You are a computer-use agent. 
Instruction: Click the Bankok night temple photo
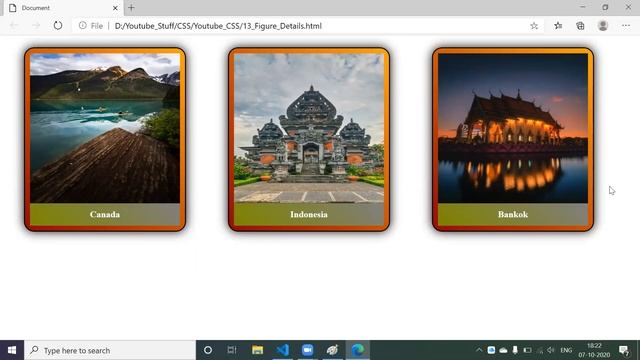513,128
